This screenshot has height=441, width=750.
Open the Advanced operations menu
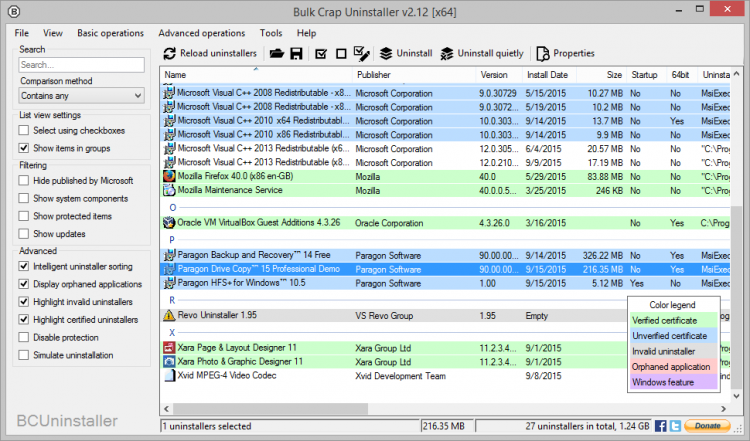tap(202, 33)
